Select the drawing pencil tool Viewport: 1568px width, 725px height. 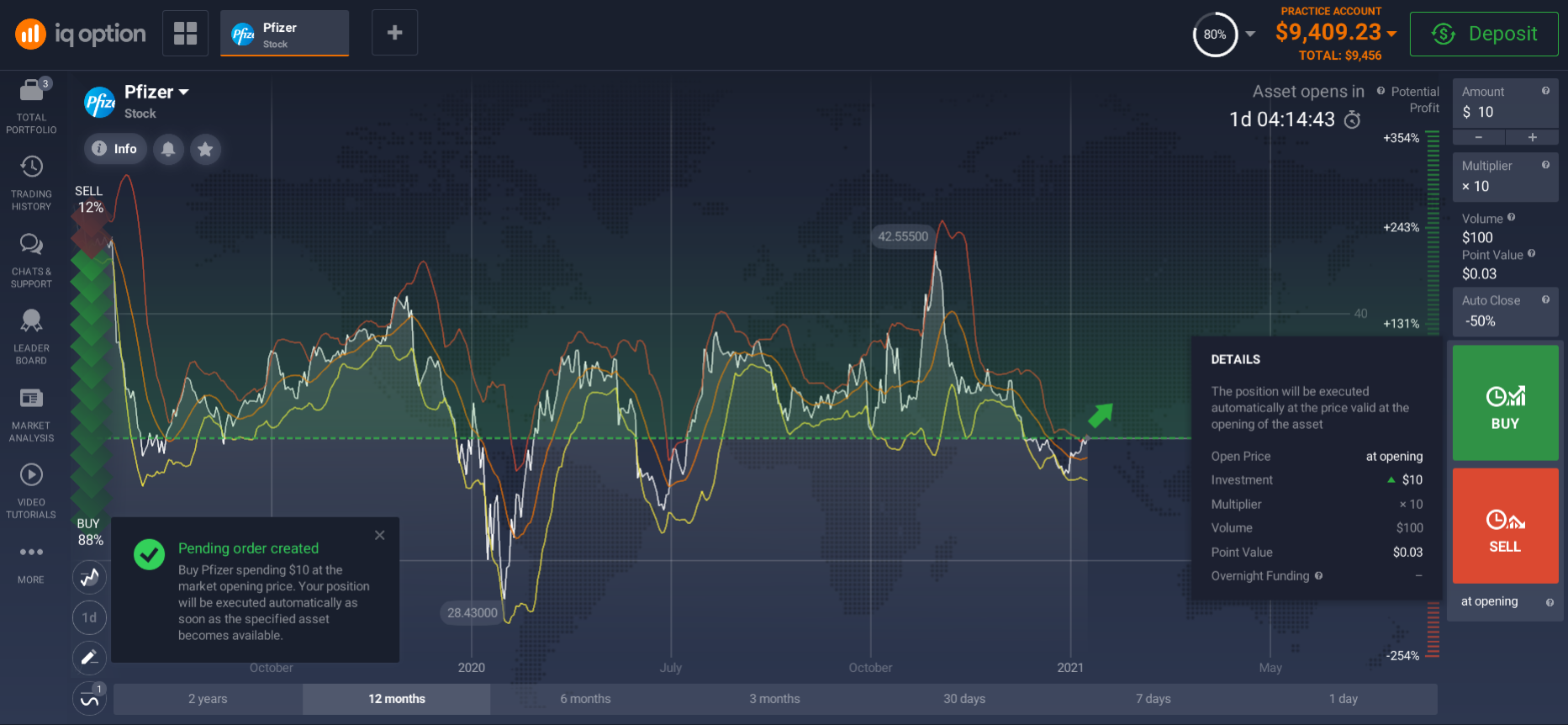[89, 658]
